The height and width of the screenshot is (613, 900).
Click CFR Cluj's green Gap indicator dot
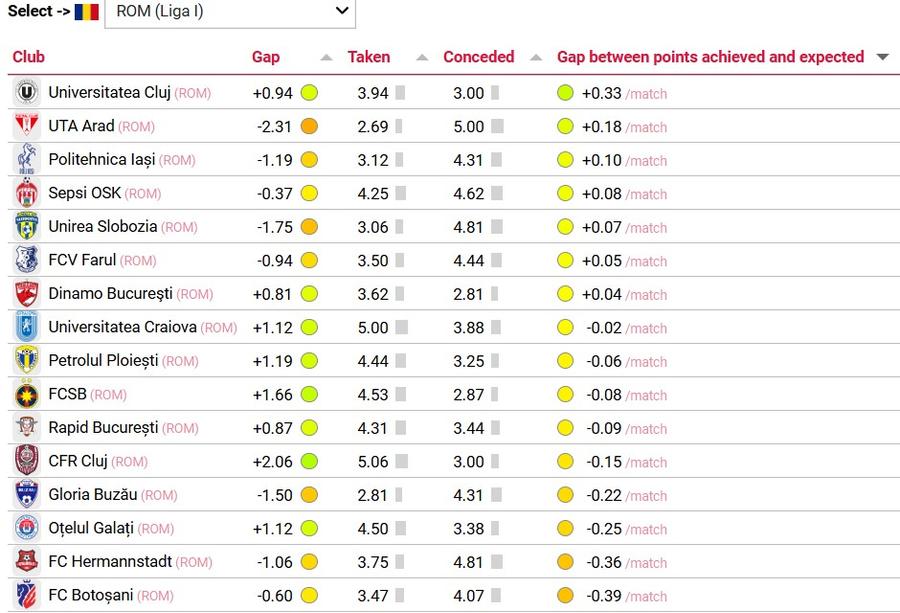click(309, 461)
